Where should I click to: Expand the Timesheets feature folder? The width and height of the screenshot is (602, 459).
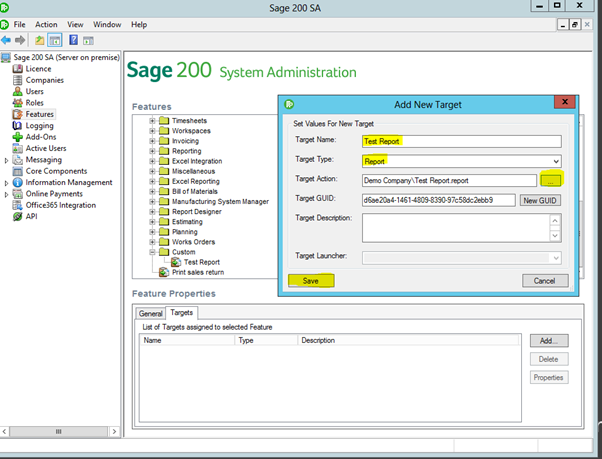152,121
